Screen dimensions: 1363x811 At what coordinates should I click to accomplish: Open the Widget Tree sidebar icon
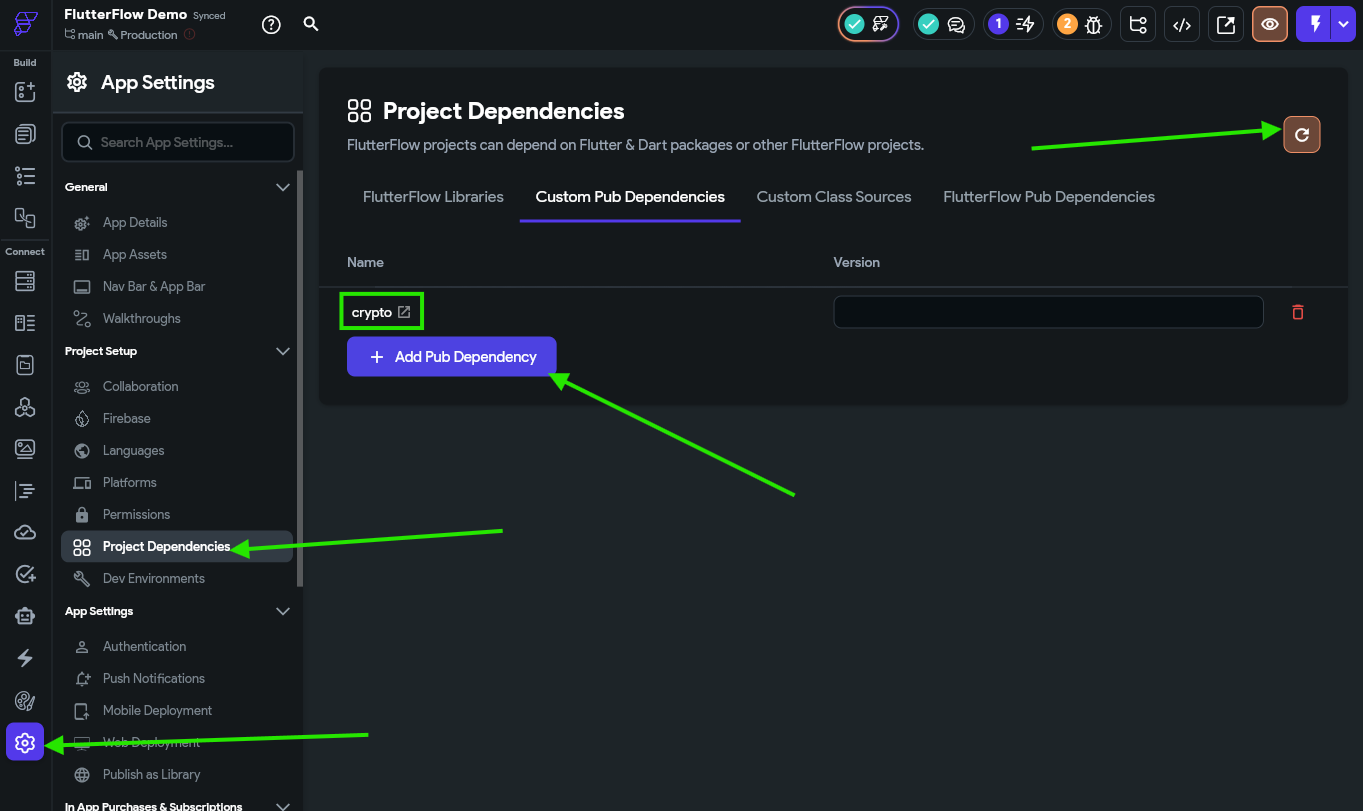coord(25,176)
